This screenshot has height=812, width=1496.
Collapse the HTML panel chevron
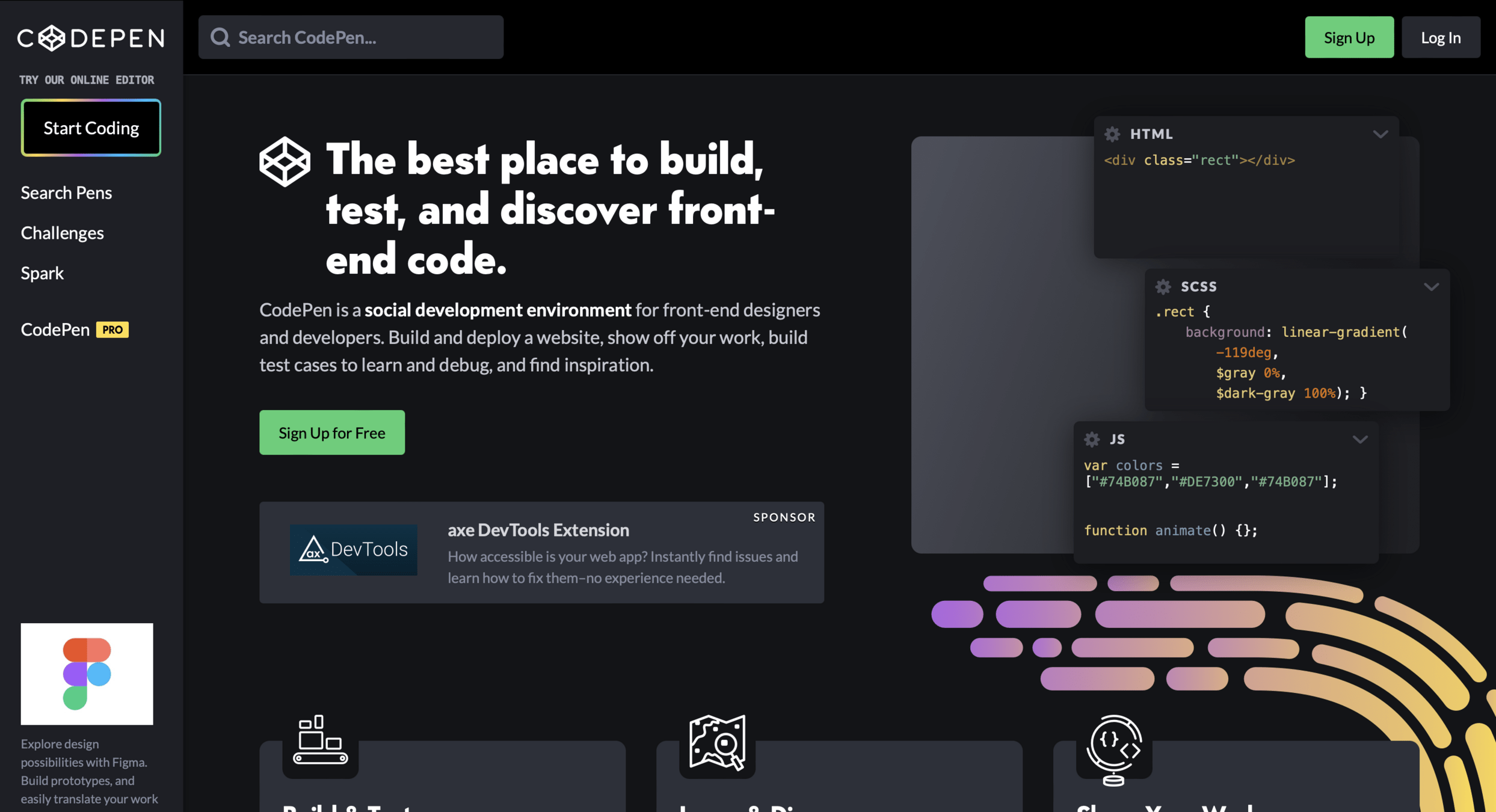coord(1380,134)
